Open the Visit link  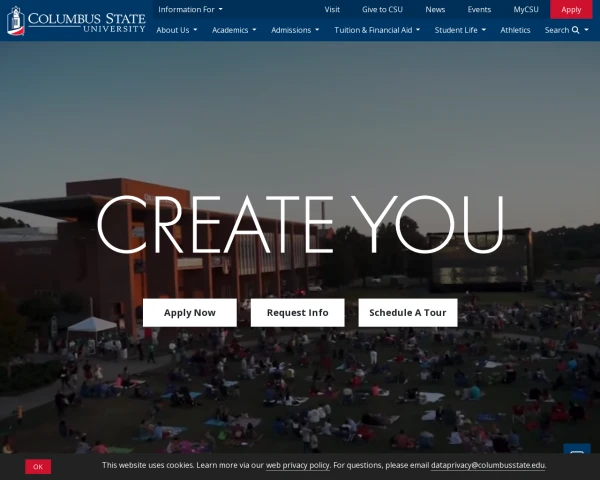coord(332,10)
